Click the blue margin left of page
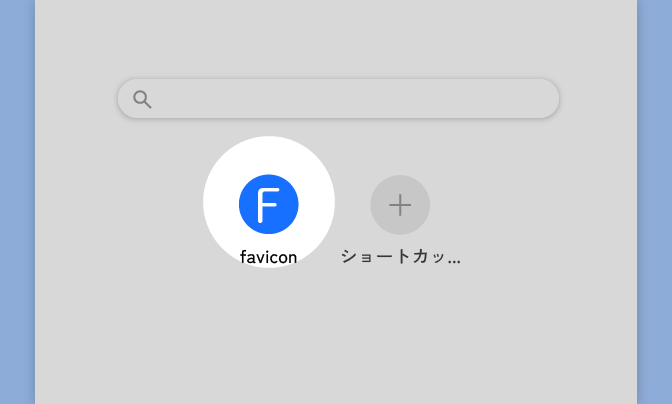Image resolution: width=672 pixels, height=404 pixels. point(17,202)
